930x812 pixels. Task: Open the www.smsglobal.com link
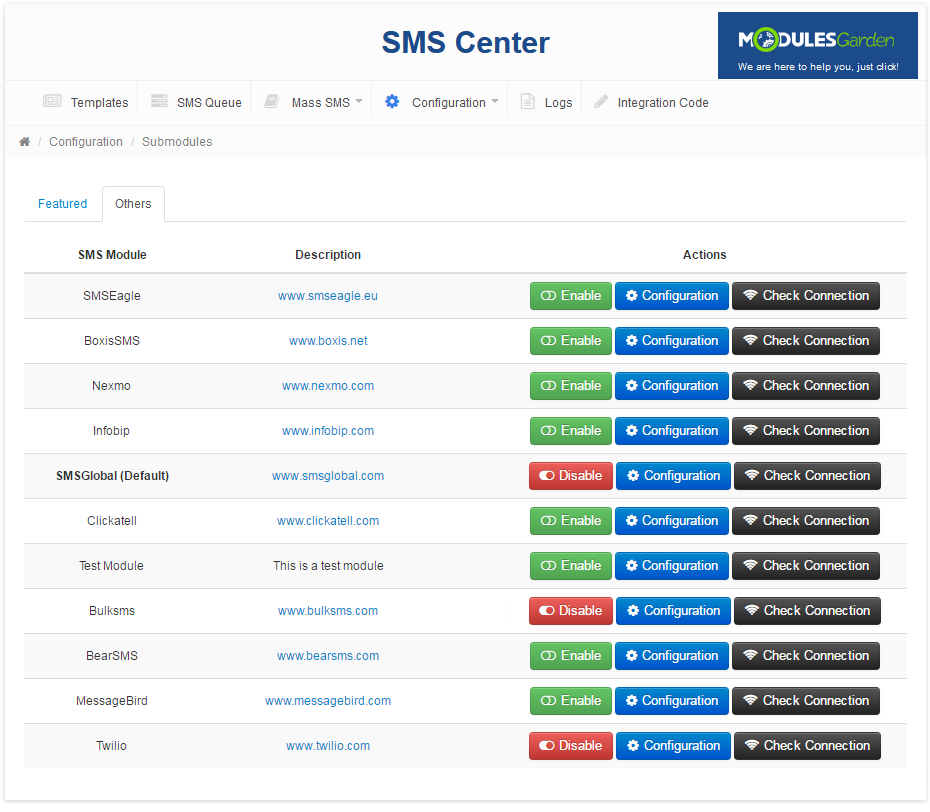coord(328,476)
